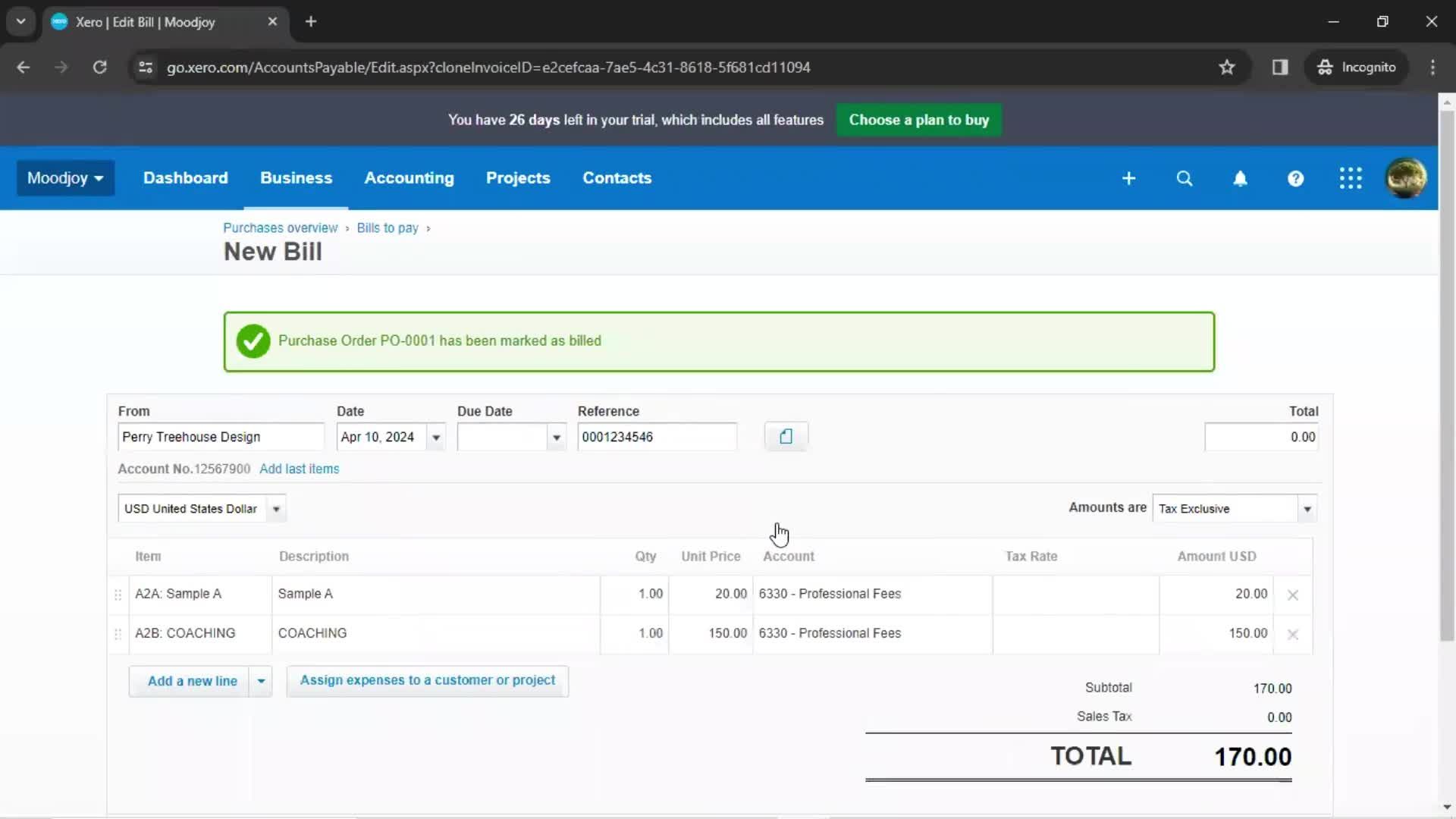Image resolution: width=1456 pixels, height=819 pixels.
Task: Click the Qty 1.00 cell in COACHING row
Action: click(x=635, y=633)
